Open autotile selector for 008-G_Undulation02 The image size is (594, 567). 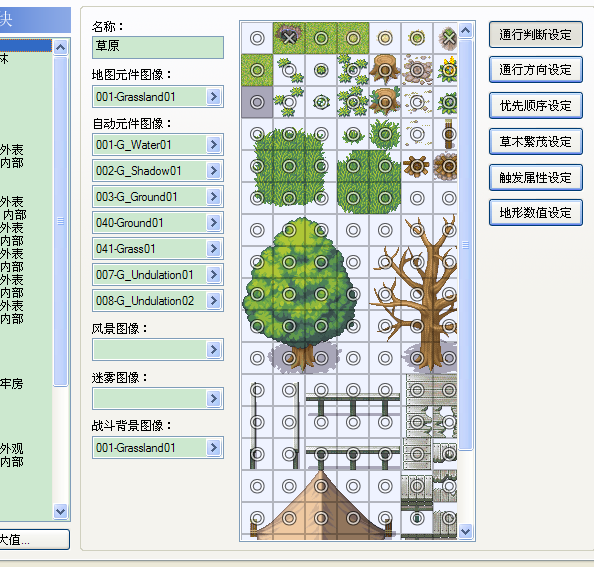click(214, 300)
